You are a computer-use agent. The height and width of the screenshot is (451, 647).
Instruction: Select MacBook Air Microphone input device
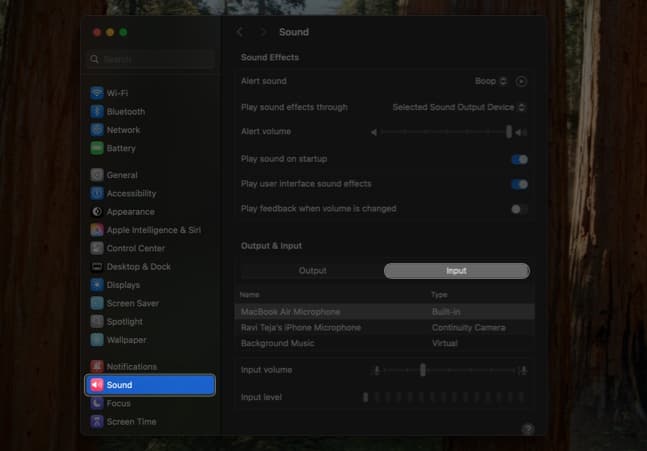[384, 312]
